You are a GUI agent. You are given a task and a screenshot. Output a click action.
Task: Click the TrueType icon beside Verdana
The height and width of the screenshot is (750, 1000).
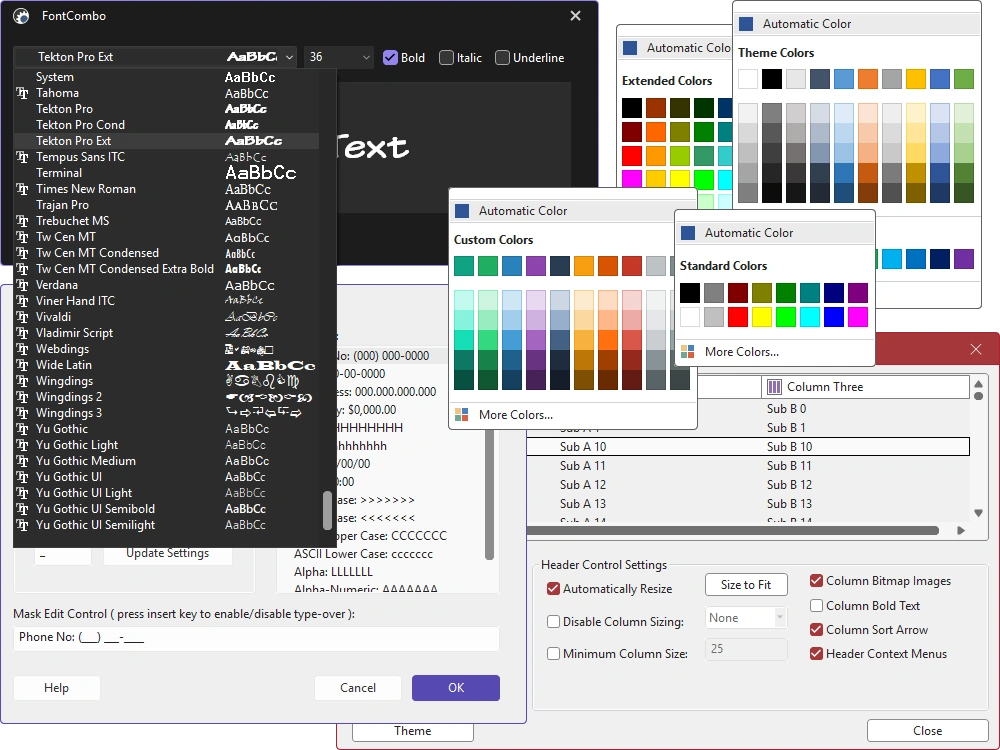pyautogui.click(x=22, y=285)
